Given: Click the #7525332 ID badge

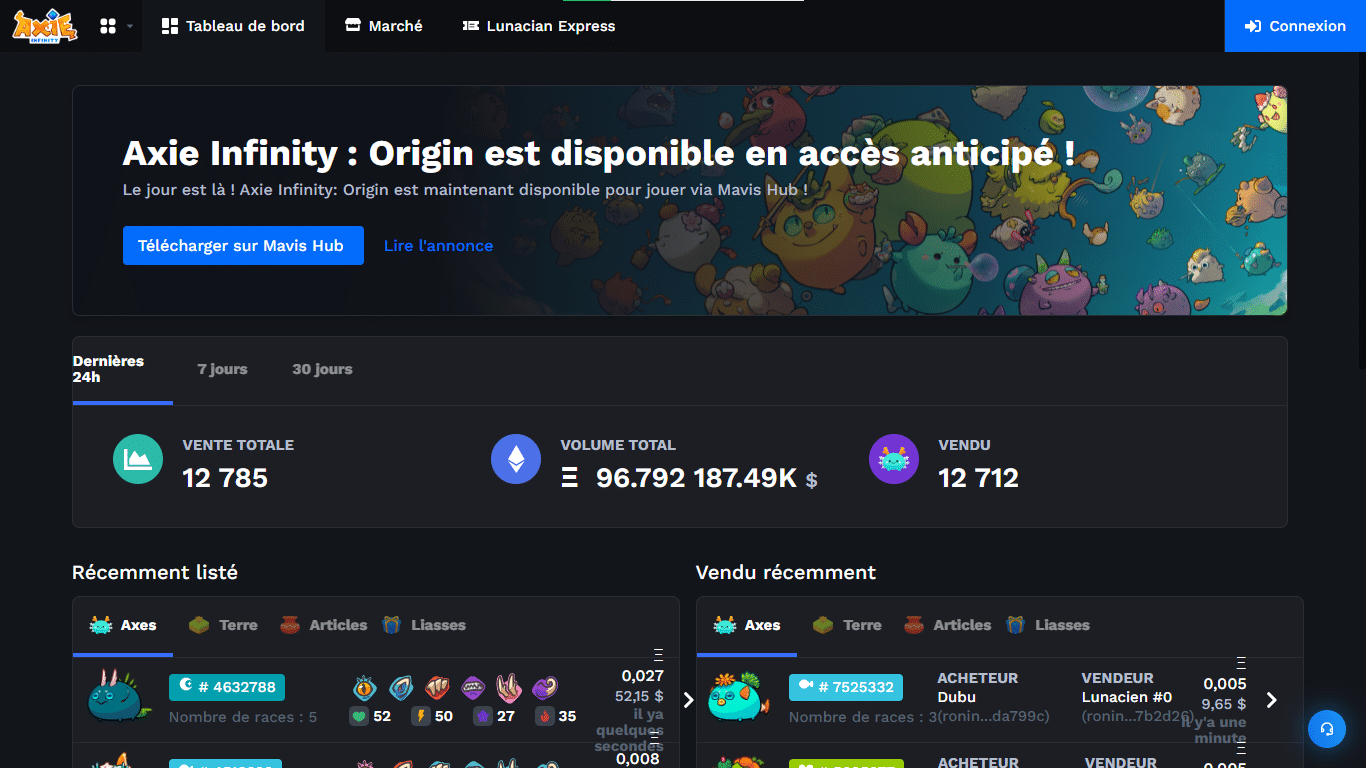Looking at the screenshot, I should (846, 687).
